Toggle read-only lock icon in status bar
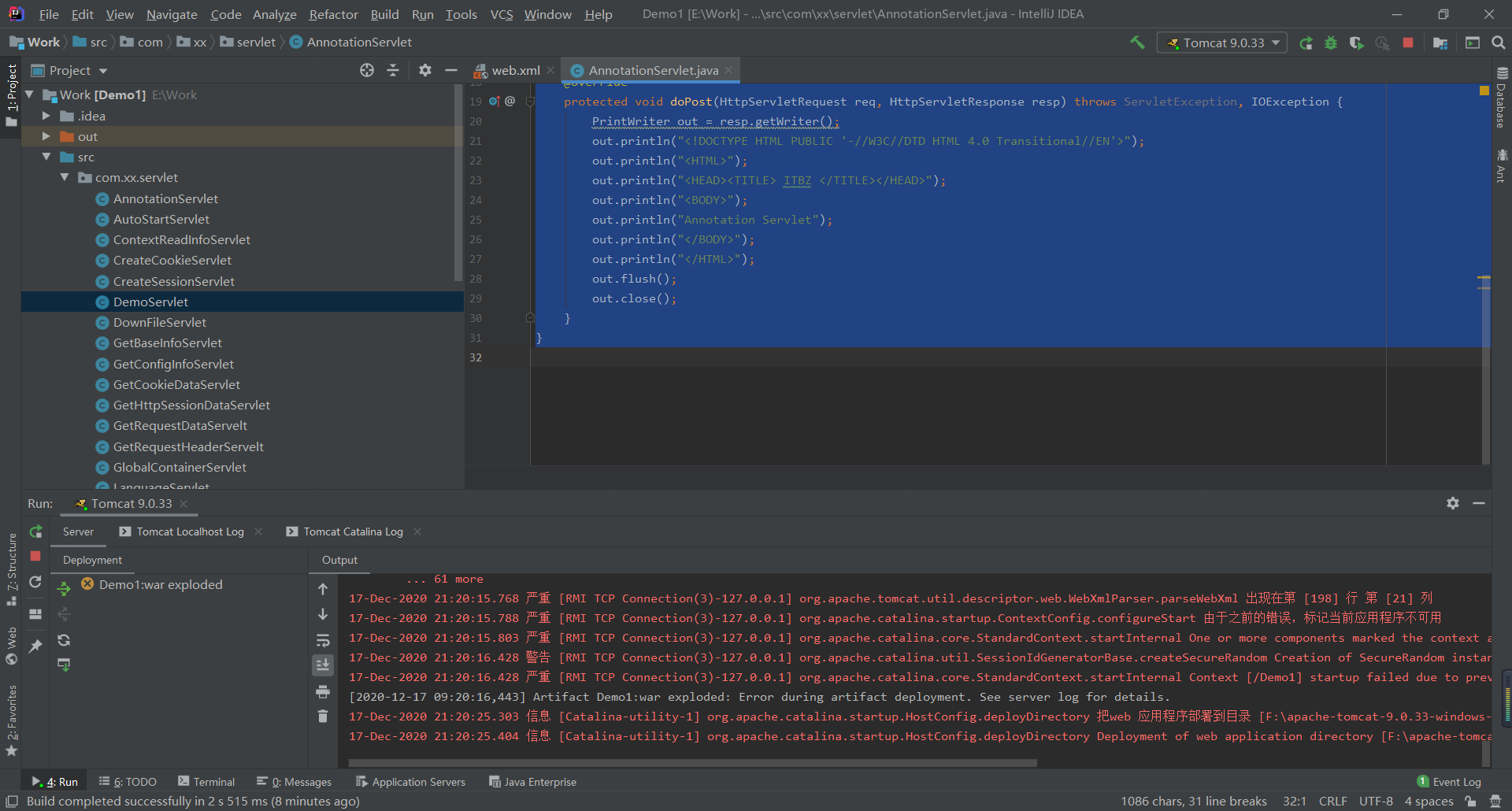This screenshot has height=811, width=1512. pos(1470,801)
